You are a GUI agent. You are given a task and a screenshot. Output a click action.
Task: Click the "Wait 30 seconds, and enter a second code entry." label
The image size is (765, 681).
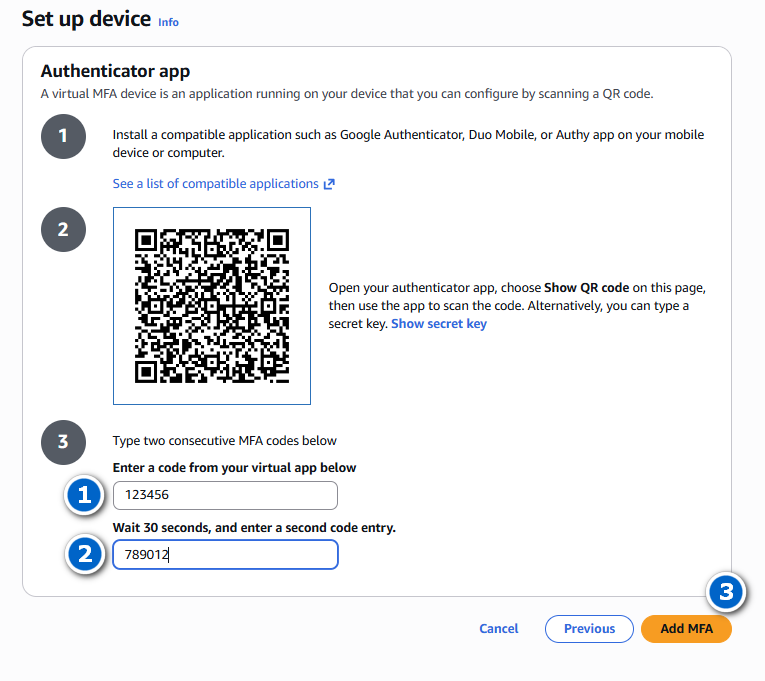254,528
